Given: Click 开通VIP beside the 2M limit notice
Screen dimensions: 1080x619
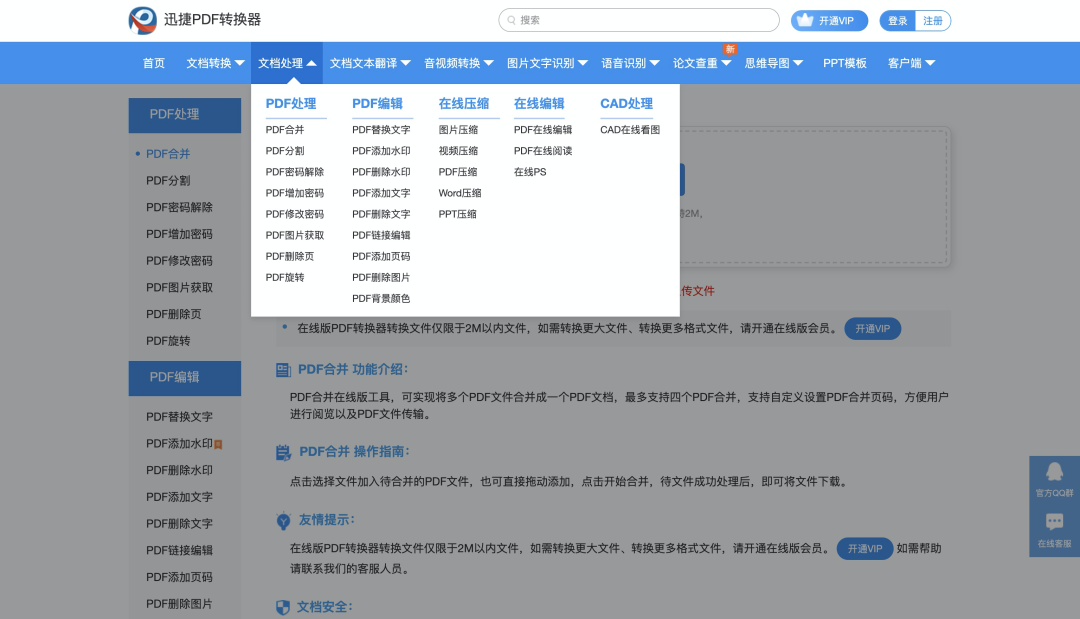Looking at the screenshot, I should 873,329.
